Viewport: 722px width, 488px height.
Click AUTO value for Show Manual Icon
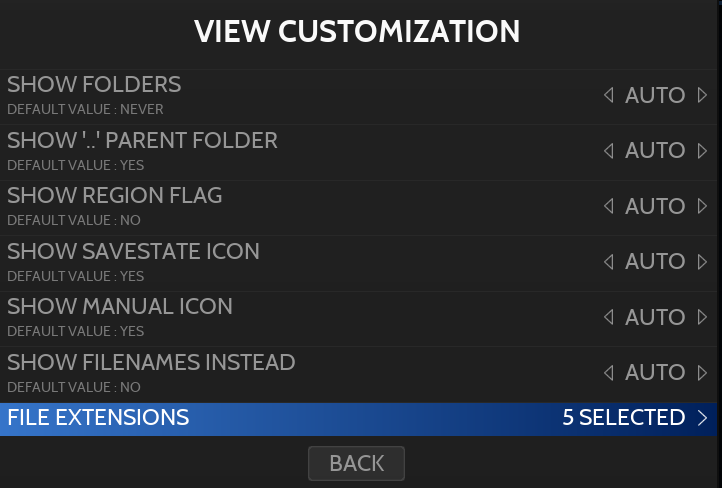[655, 318]
